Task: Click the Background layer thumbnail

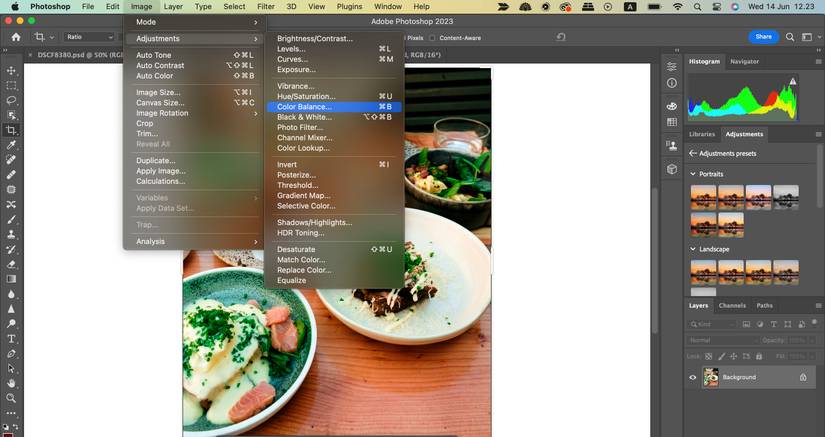Action: point(711,378)
